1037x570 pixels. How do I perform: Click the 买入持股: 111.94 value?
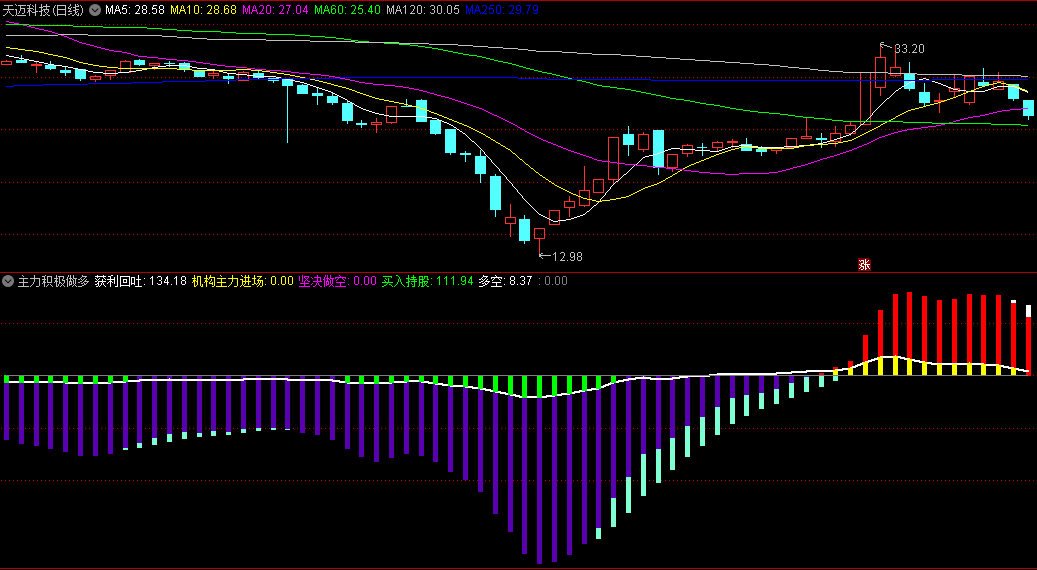[427, 281]
